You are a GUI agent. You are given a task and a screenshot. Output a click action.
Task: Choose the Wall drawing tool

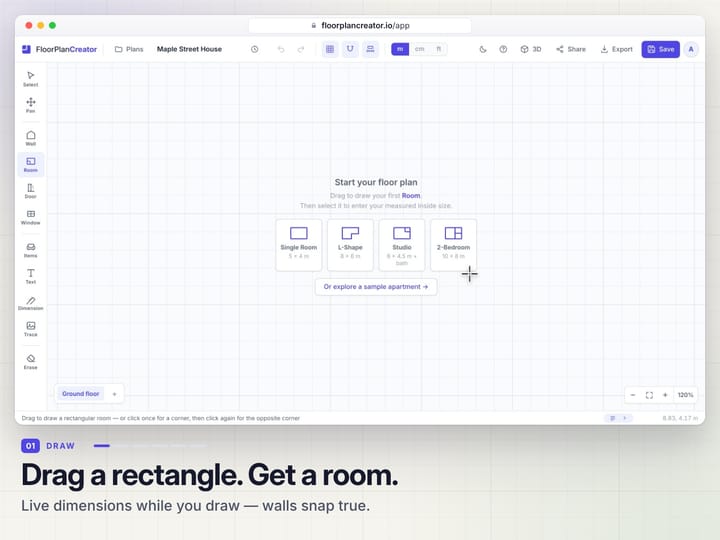point(31,138)
